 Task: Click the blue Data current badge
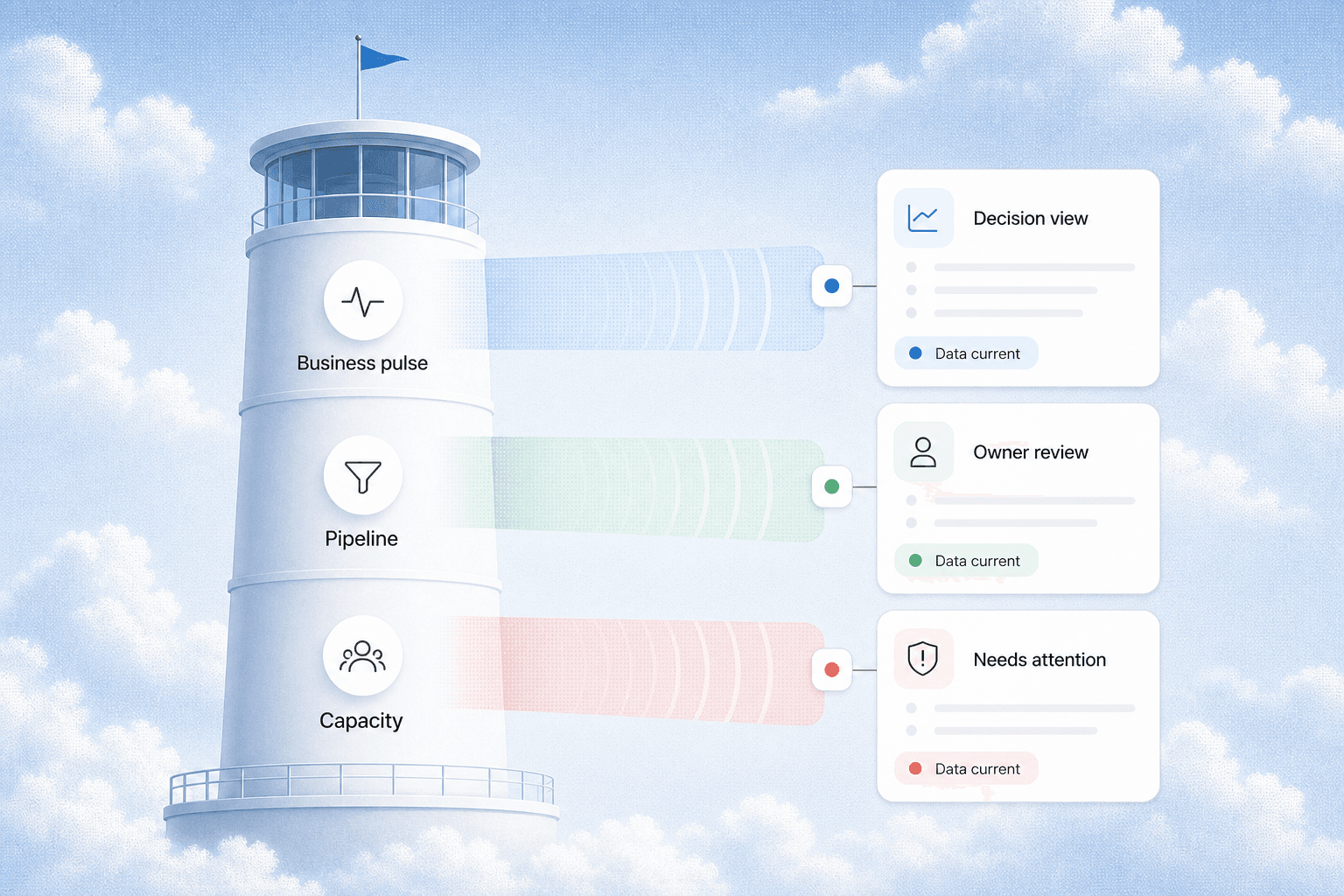pos(966,353)
